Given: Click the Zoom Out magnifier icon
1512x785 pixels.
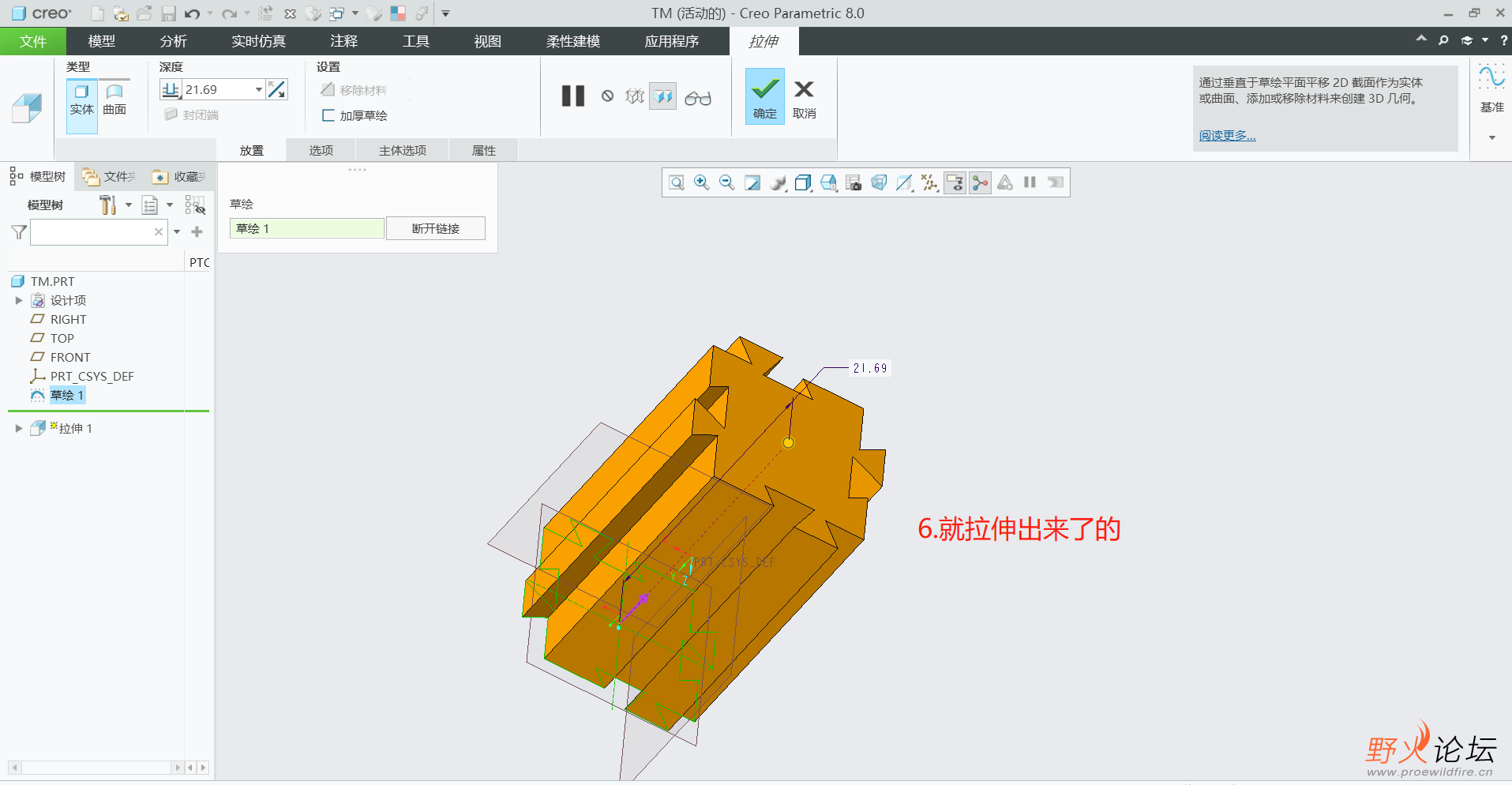Looking at the screenshot, I should point(727,183).
